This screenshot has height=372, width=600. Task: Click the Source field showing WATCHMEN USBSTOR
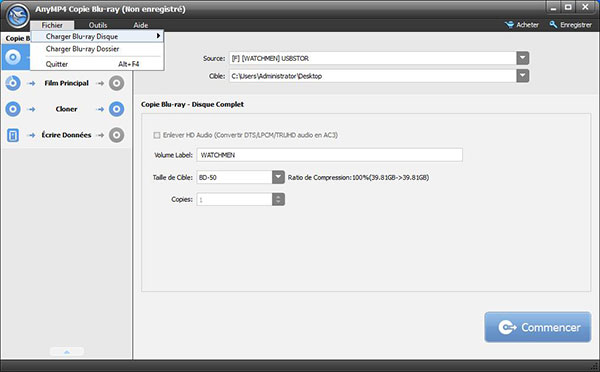[373, 58]
